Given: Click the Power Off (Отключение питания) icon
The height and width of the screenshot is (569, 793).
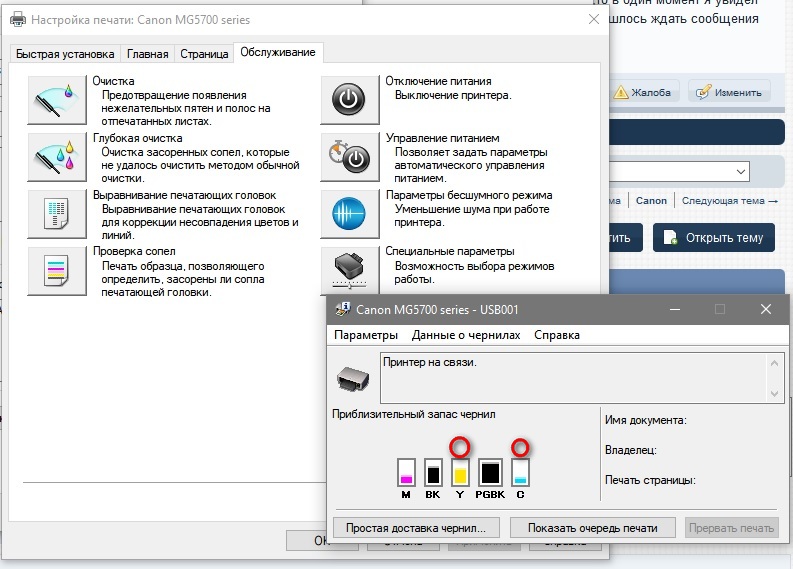Looking at the screenshot, I should point(350,100).
